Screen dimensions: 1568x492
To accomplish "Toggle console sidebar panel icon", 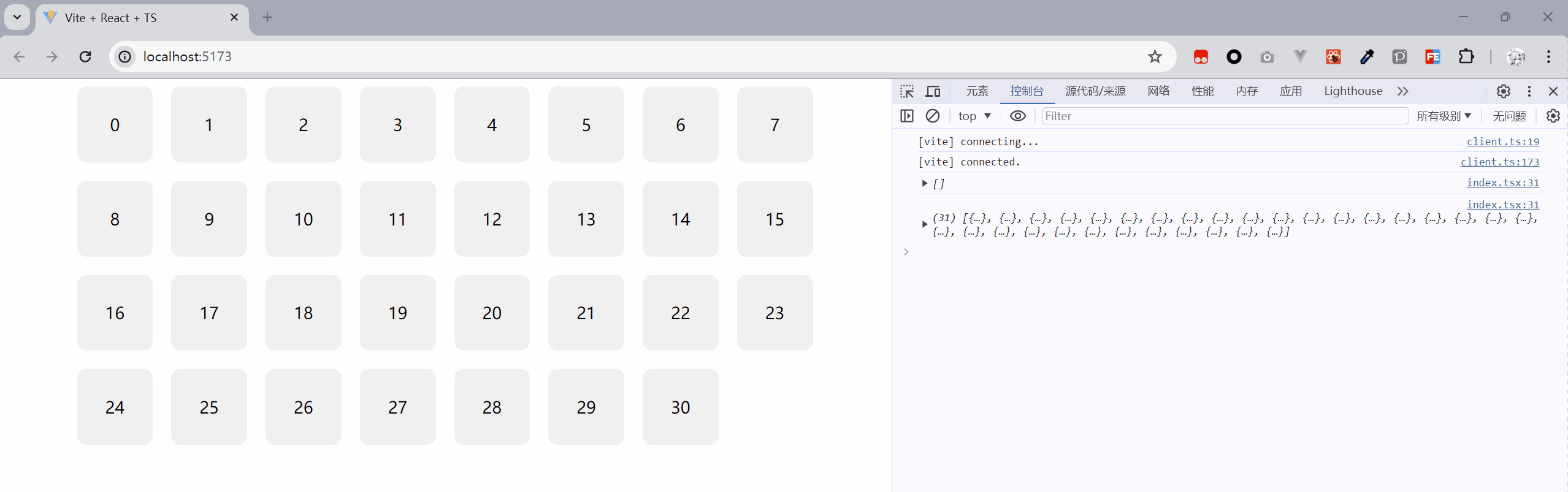I will tap(907, 116).
